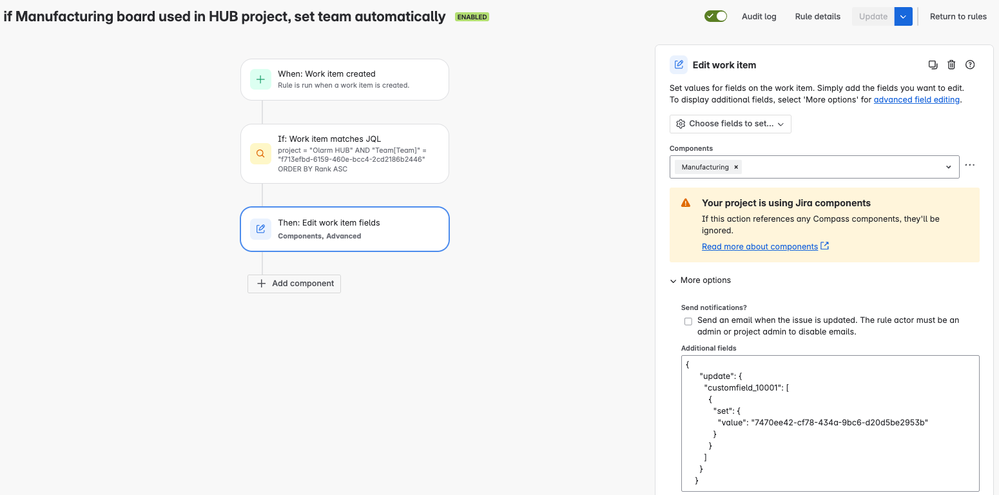Expand the Components field dropdown arrow
Viewport: 999px width, 495px height.
tap(949, 167)
